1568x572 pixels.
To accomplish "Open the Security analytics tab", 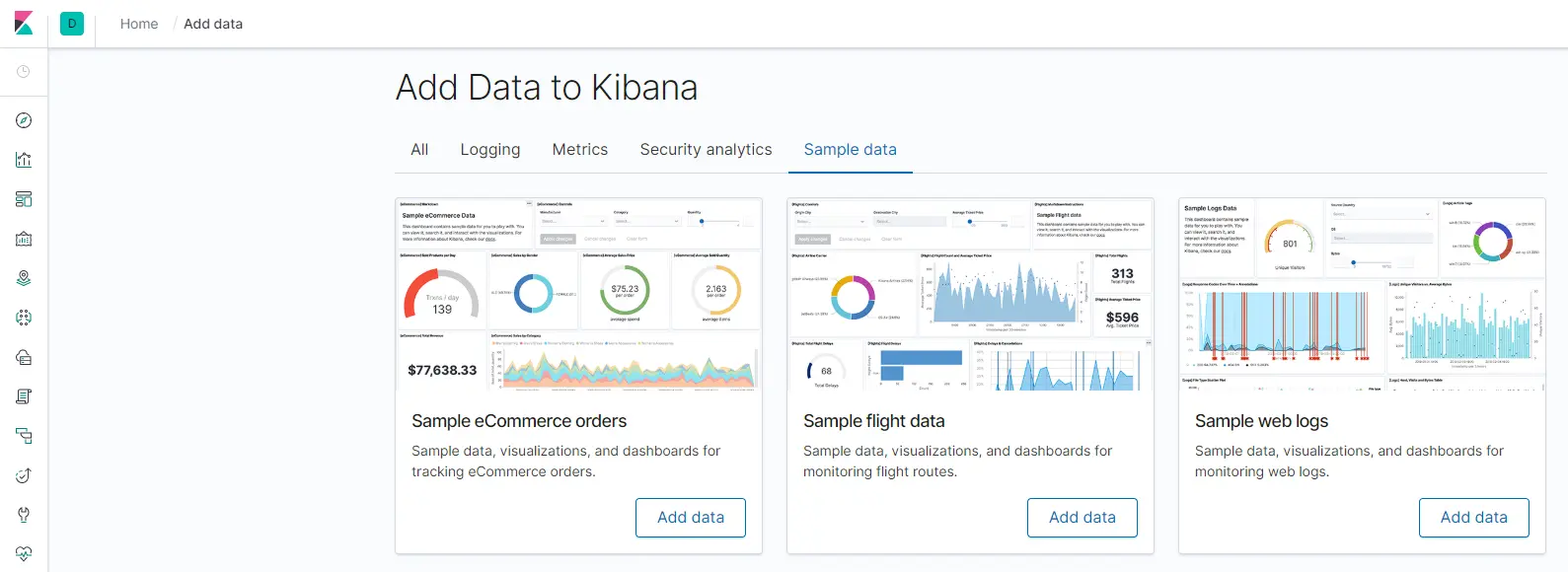I will [x=706, y=150].
